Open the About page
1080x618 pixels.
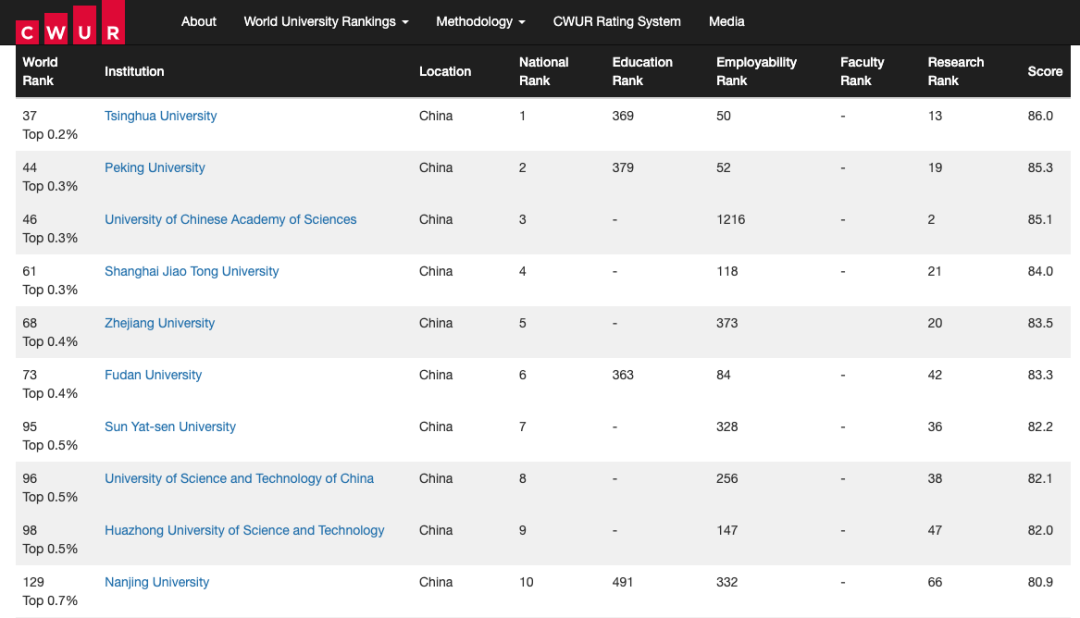point(198,22)
